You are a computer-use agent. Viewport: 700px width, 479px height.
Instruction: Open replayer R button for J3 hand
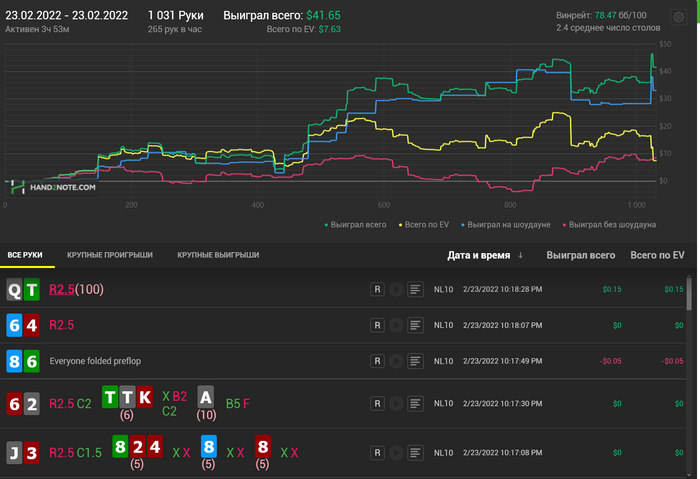point(377,453)
